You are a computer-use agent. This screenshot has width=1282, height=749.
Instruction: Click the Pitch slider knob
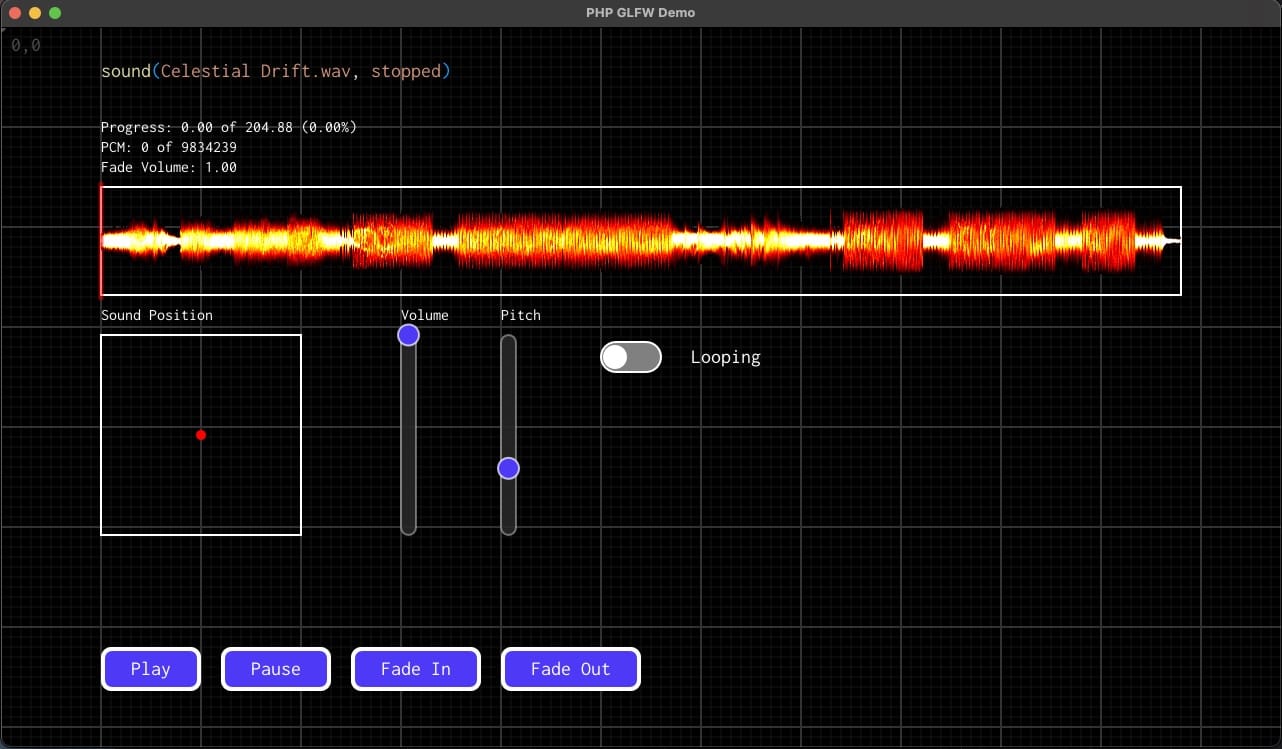click(x=508, y=468)
